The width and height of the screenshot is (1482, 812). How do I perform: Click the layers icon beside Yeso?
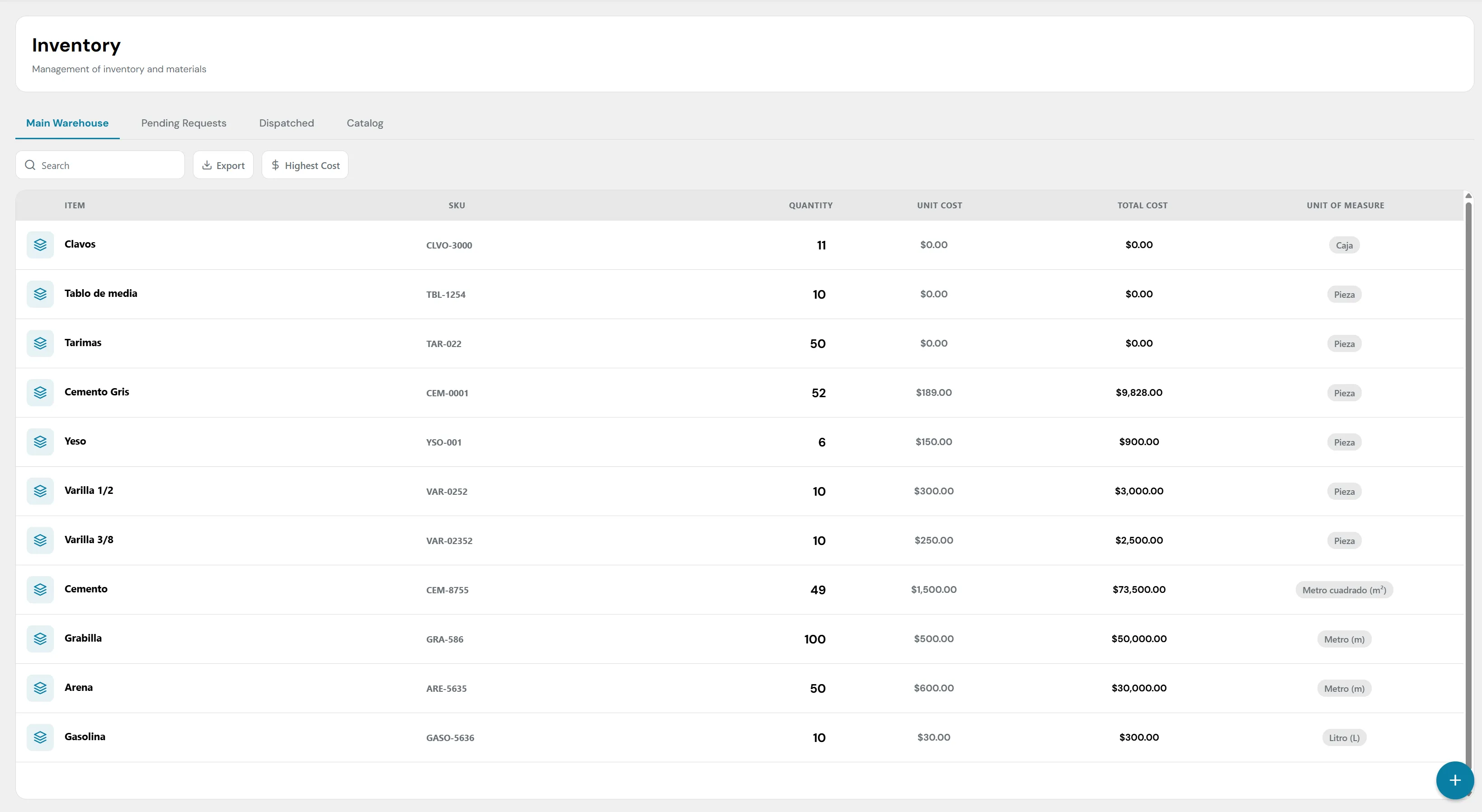[40, 442]
